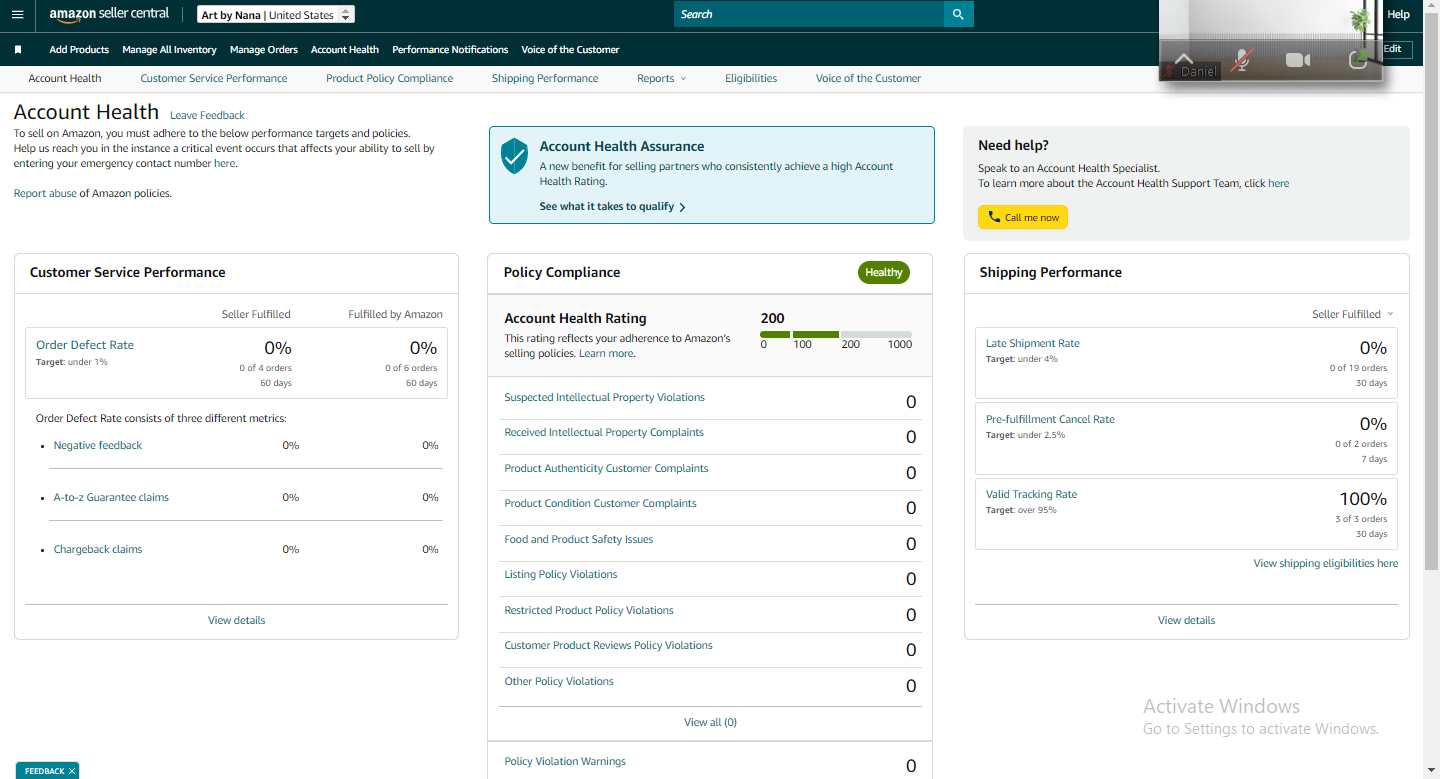1440x779 pixels.
Task: Select Add Products in the favorites bar
Action: point(79,49)
